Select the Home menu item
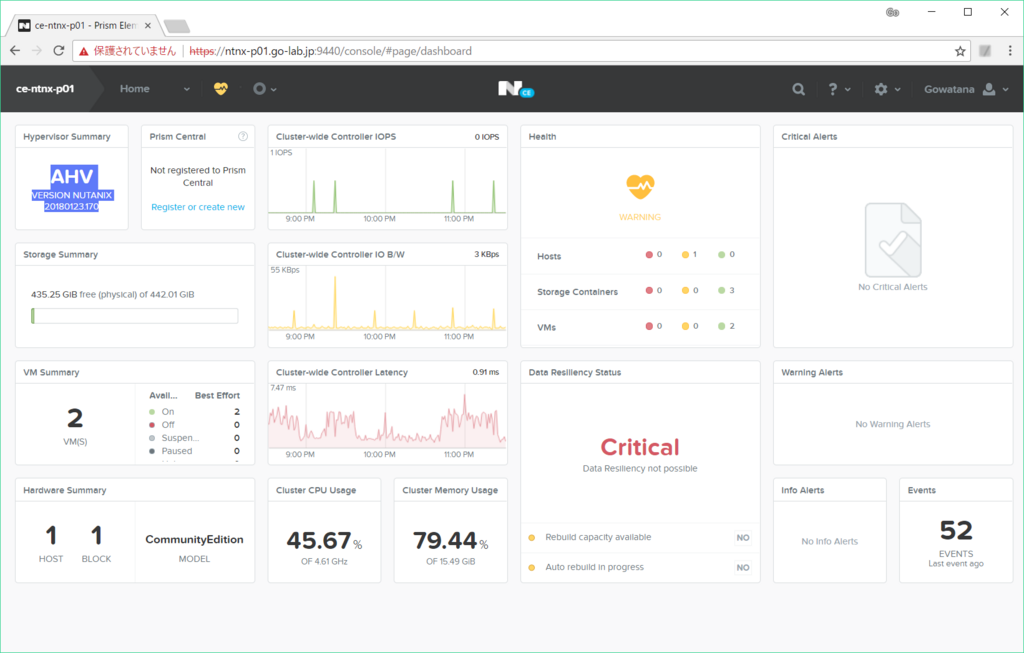The width and height of the screenshot is (1024, 653). point(135,89)
